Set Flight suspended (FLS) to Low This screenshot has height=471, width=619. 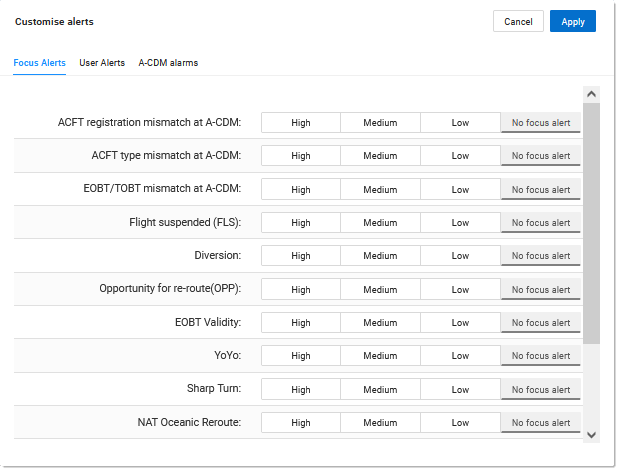pos(460,223)
